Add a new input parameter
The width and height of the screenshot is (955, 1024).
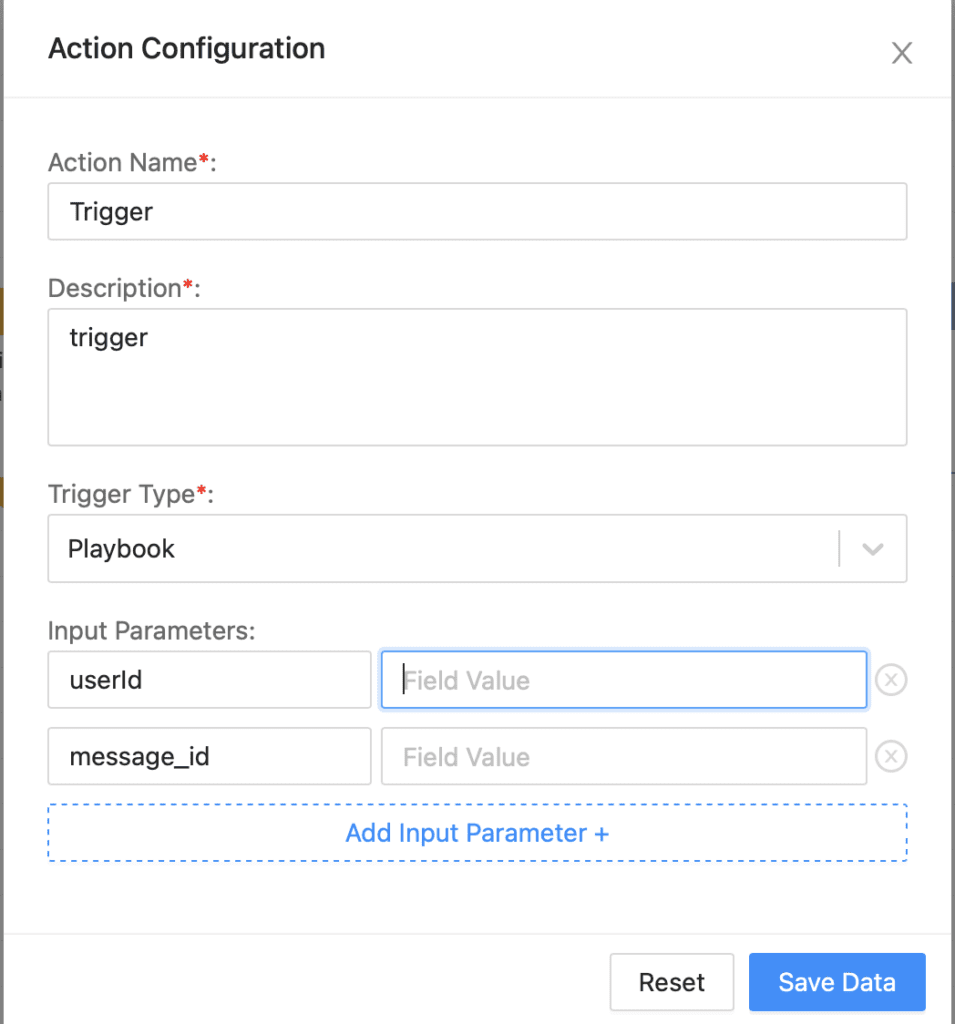point(477,833)
